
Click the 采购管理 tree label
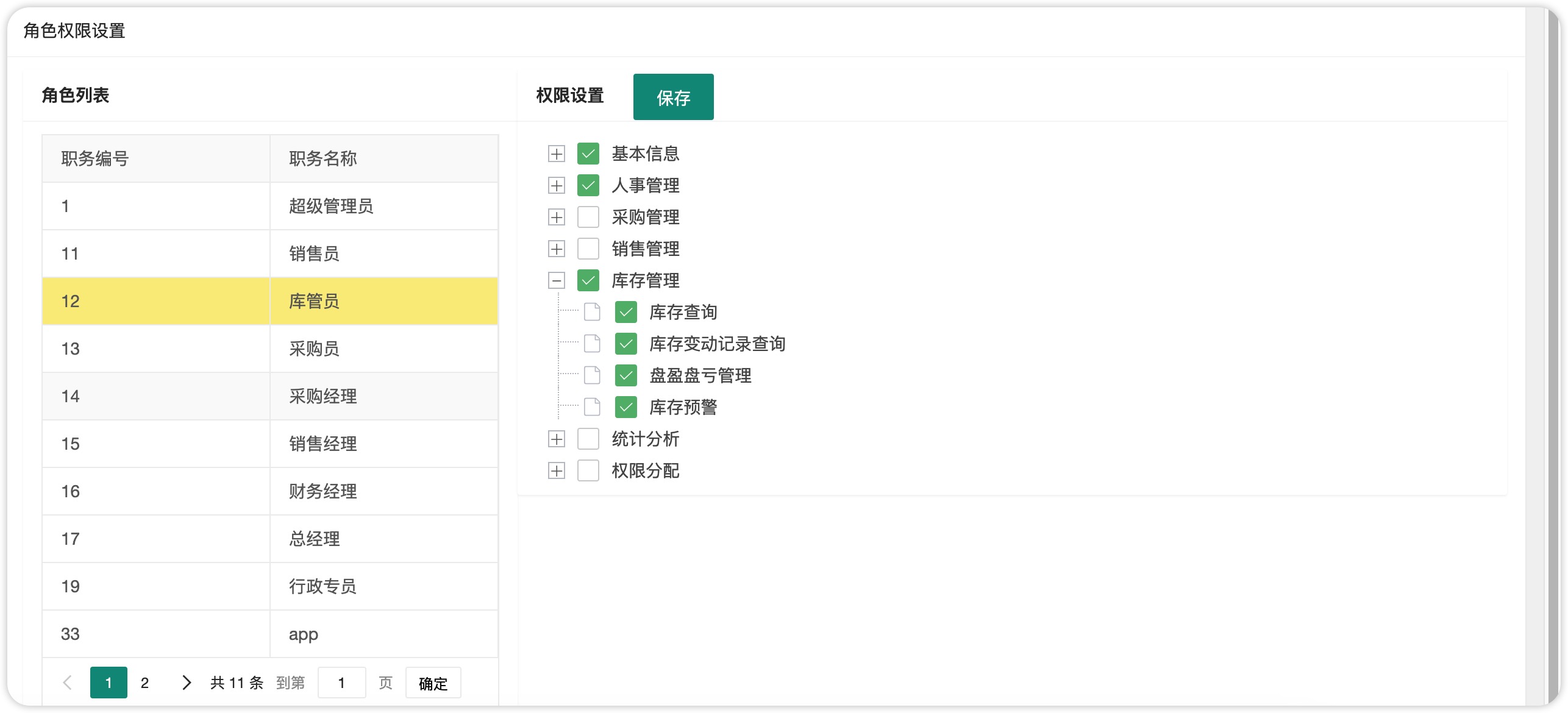645,217
